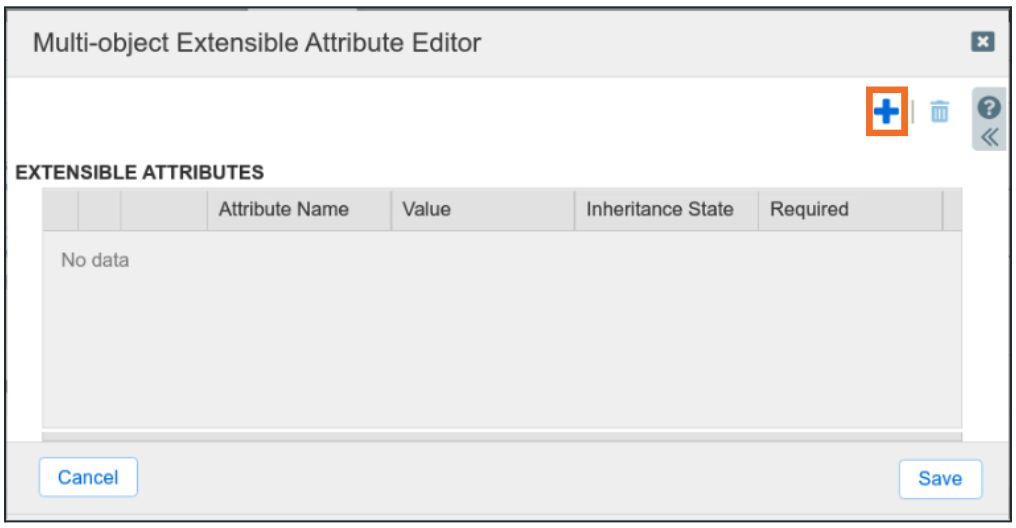
Task: Select the Inheritance State column header
Action: point(660,210)
